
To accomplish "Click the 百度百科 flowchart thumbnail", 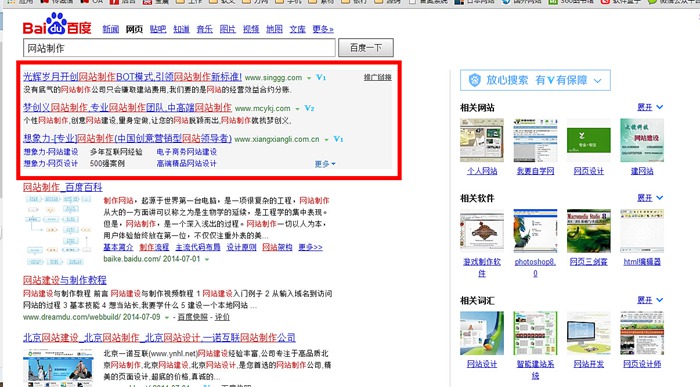I will coord(58,230).
